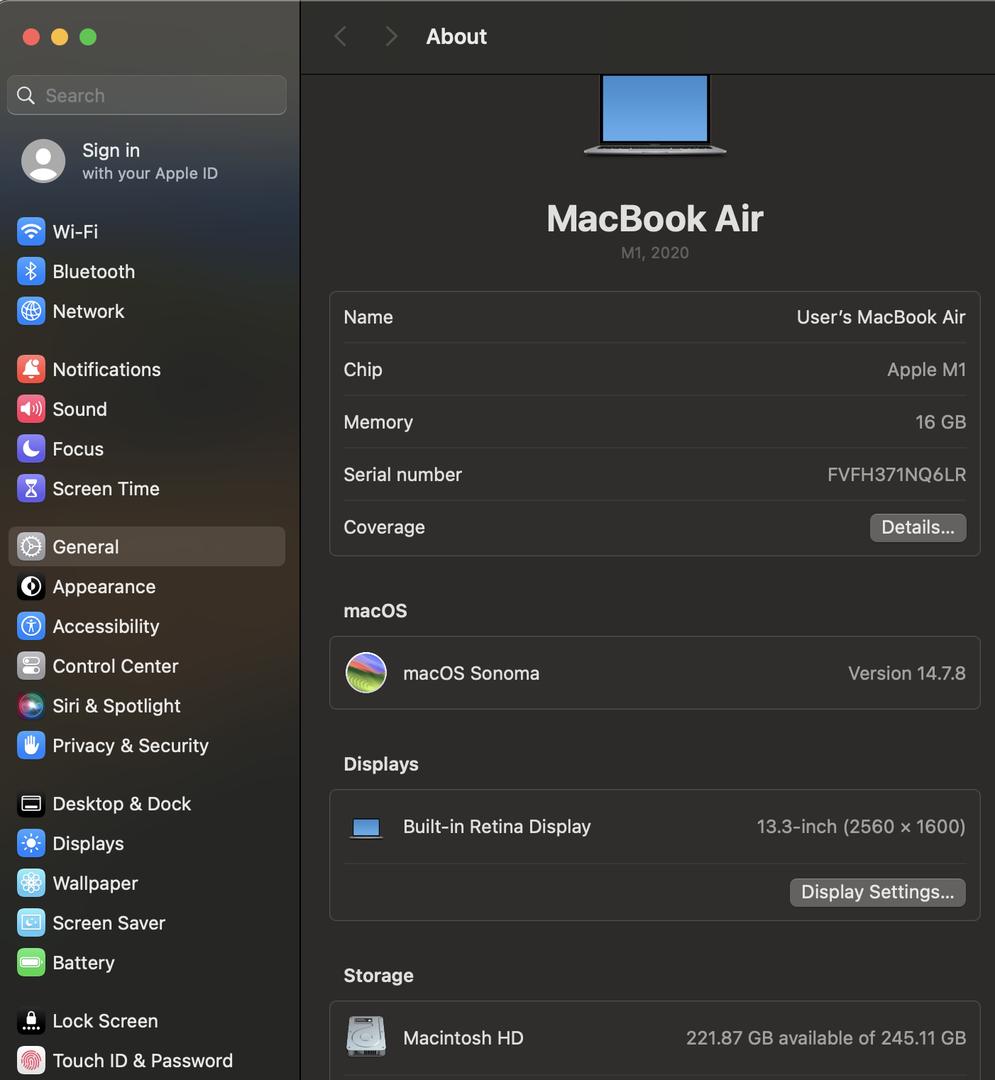Viewport: 995px width, 1080px height.
Task: Open the Network globe icon
Action: [31, 311]
